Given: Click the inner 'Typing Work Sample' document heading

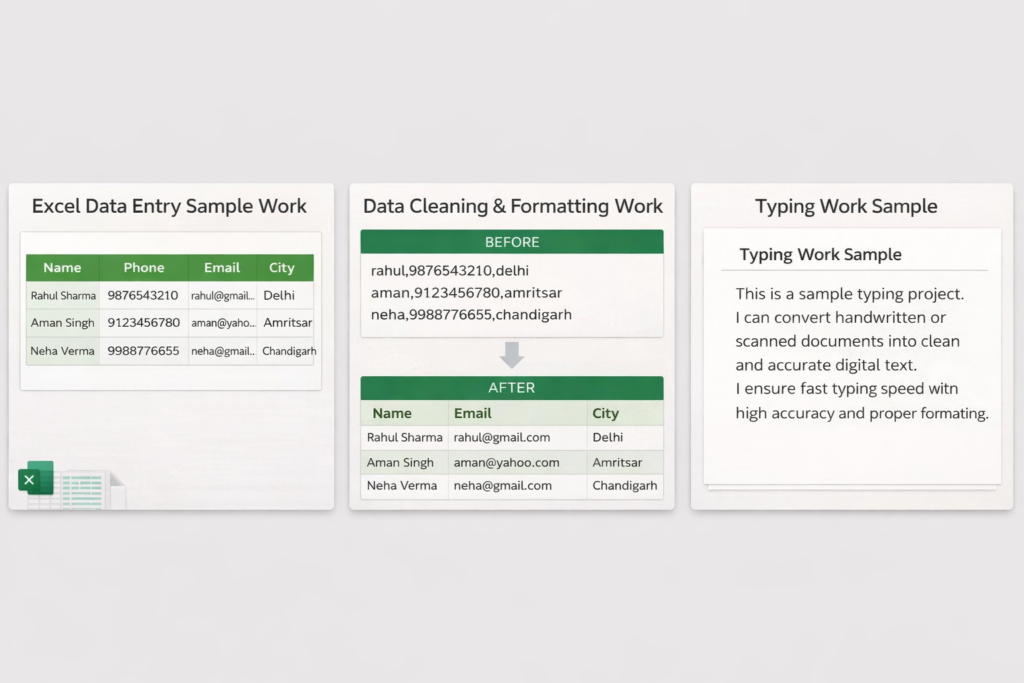Looking at the screenshot, I should pyautogui.click(x=820, y=255).
